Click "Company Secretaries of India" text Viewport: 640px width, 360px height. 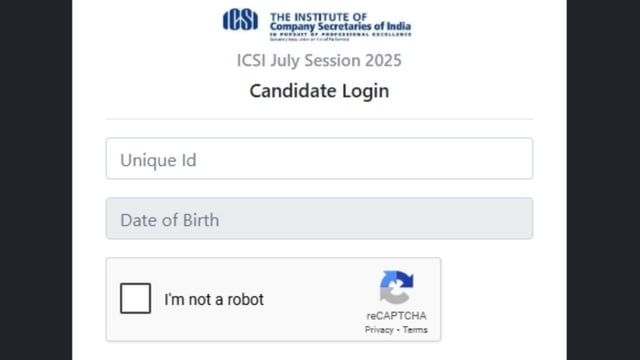tap(340, 27)
